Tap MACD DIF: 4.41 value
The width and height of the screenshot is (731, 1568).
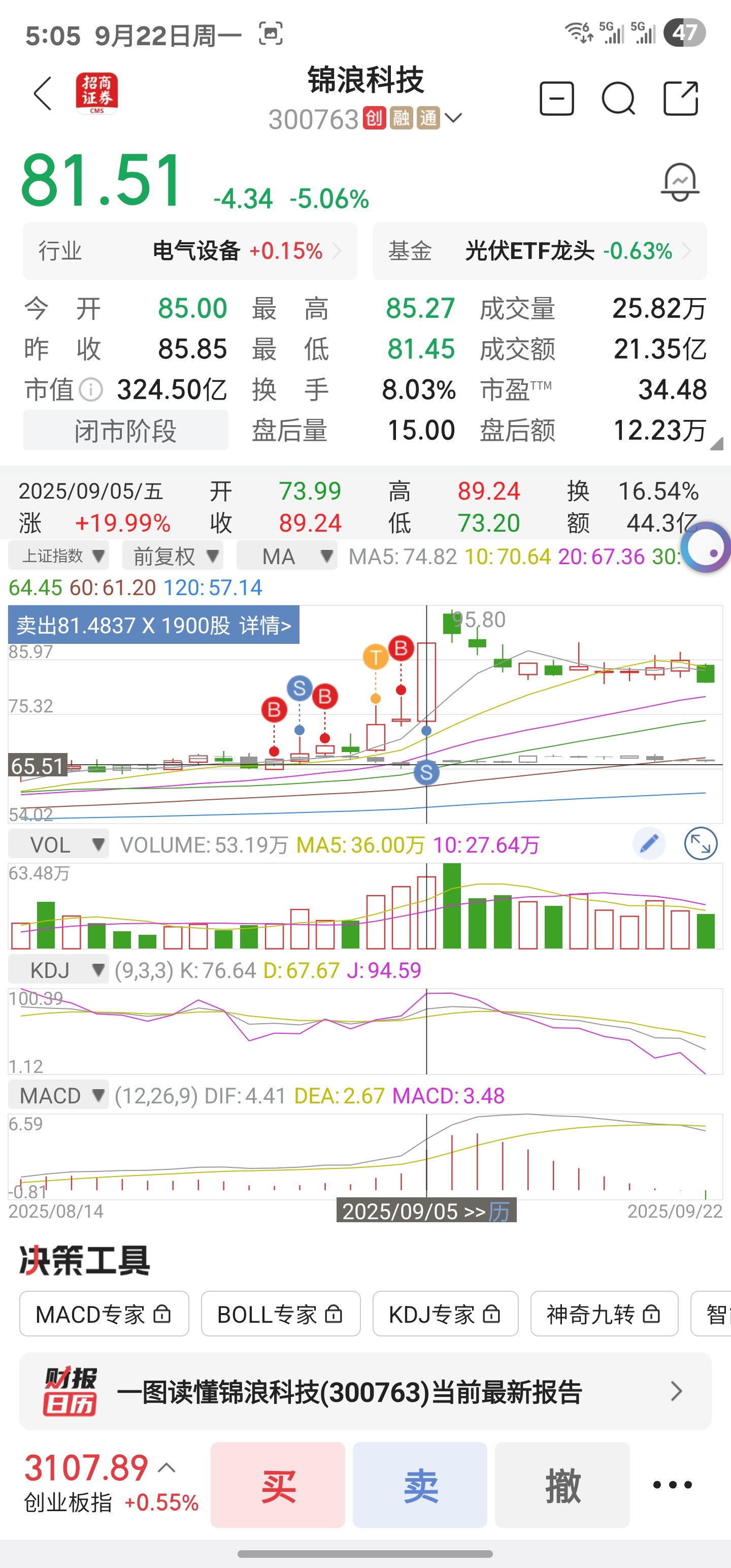click(245, 1096)
